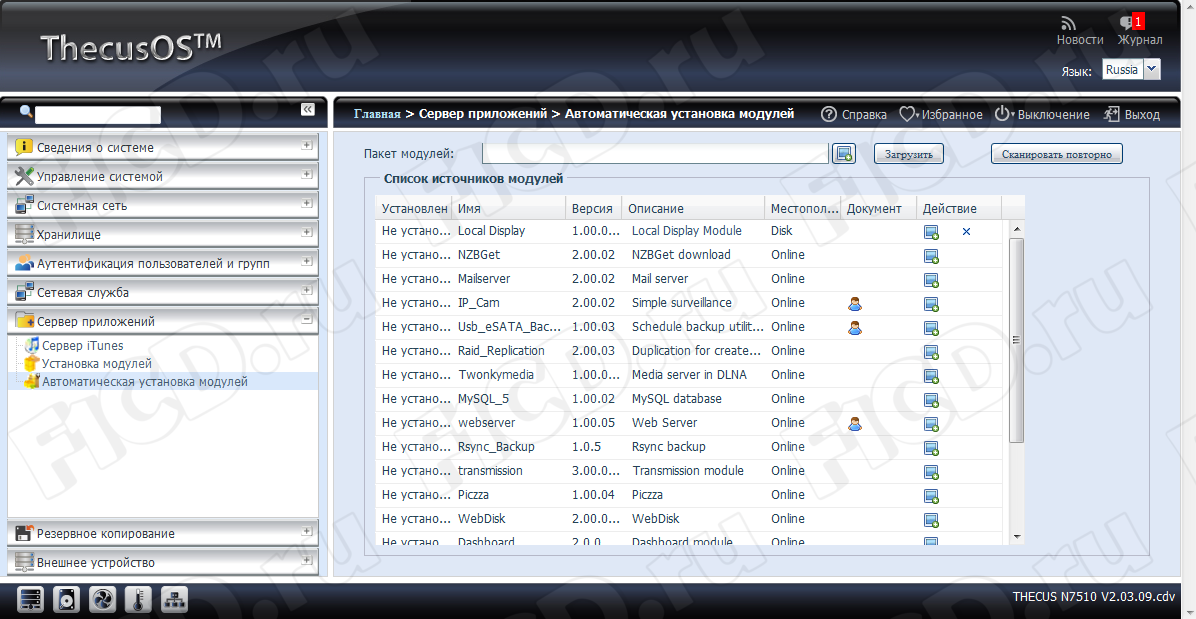Delete the Local Display module with X icon

pyautogui.click(x=966, y=231)
